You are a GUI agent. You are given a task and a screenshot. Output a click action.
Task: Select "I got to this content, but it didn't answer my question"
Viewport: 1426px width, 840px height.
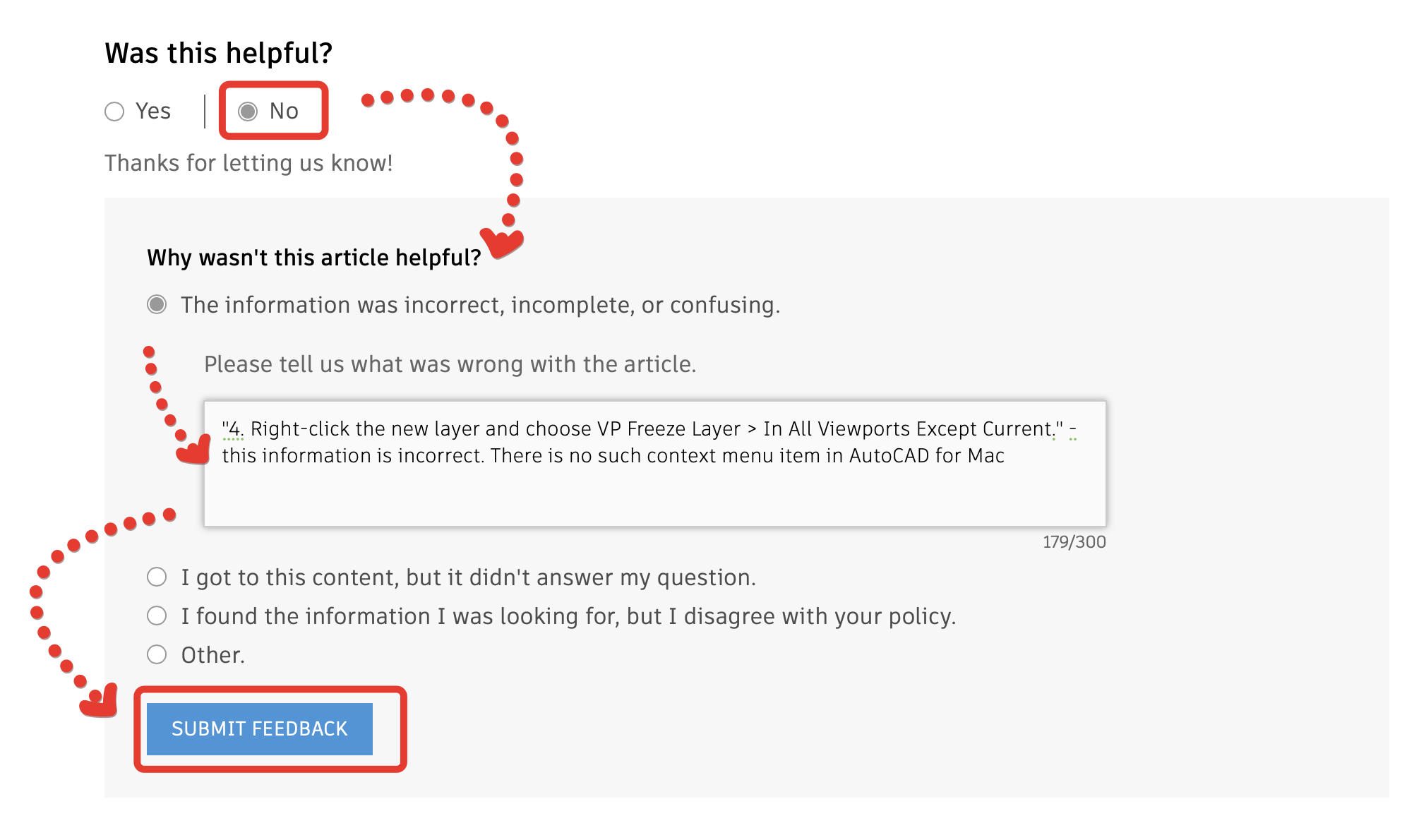tap(155, 577)
